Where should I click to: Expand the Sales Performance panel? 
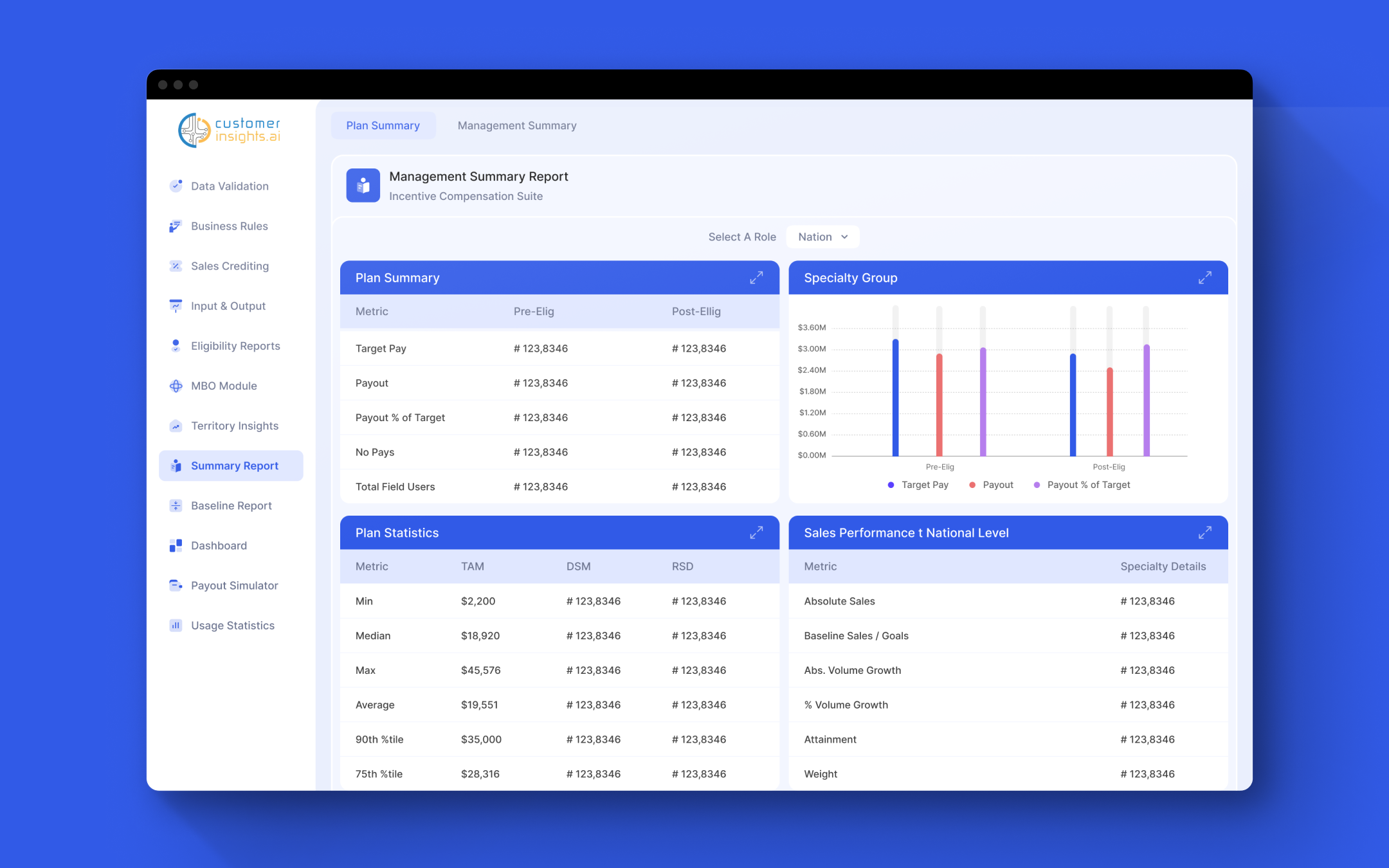coord(1204,532)
